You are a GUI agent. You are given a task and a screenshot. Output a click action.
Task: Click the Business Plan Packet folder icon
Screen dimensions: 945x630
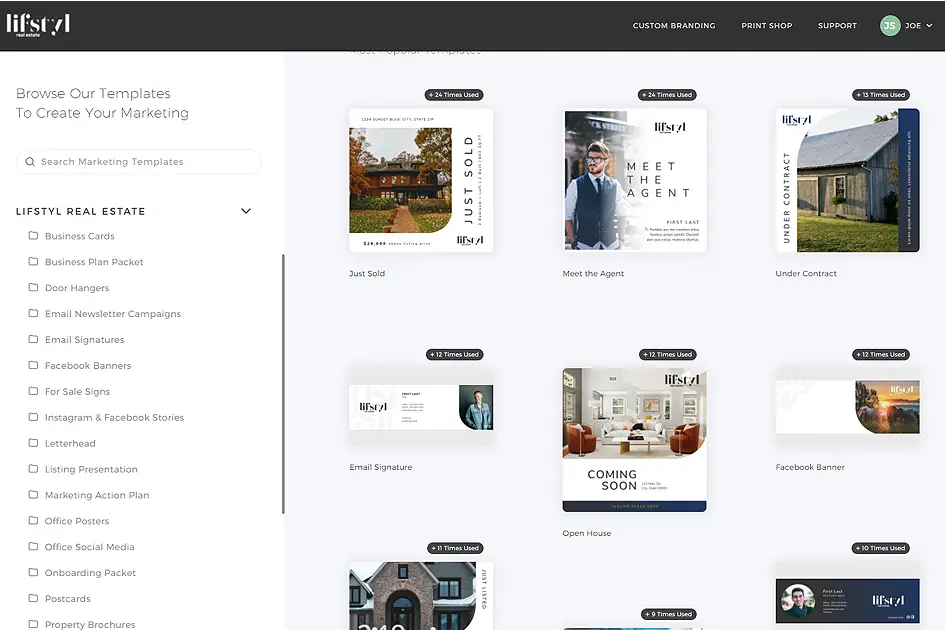(x=33, y=262)
